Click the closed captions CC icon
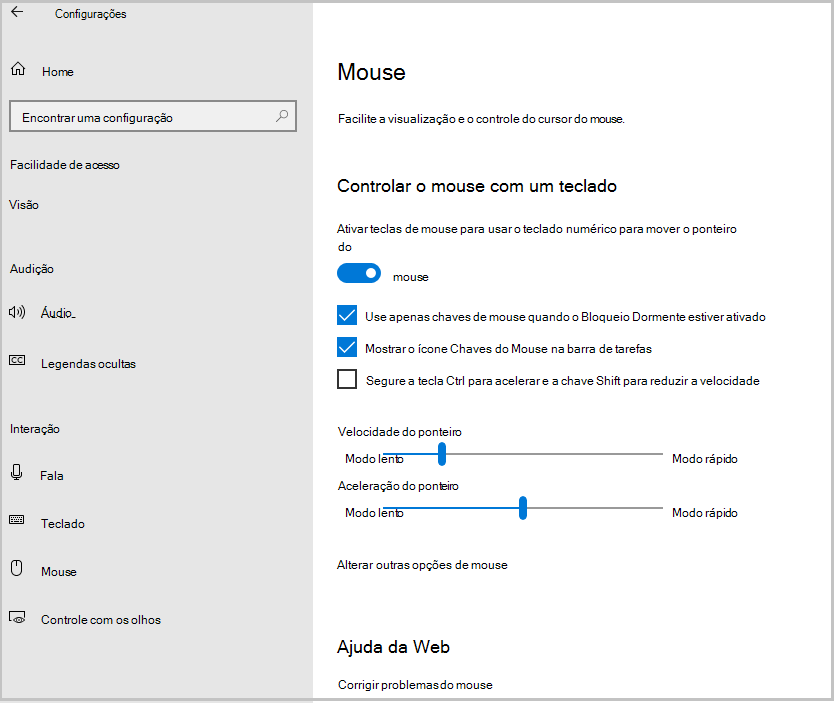The height and width of the screenshot is (703, 834). 17,361
